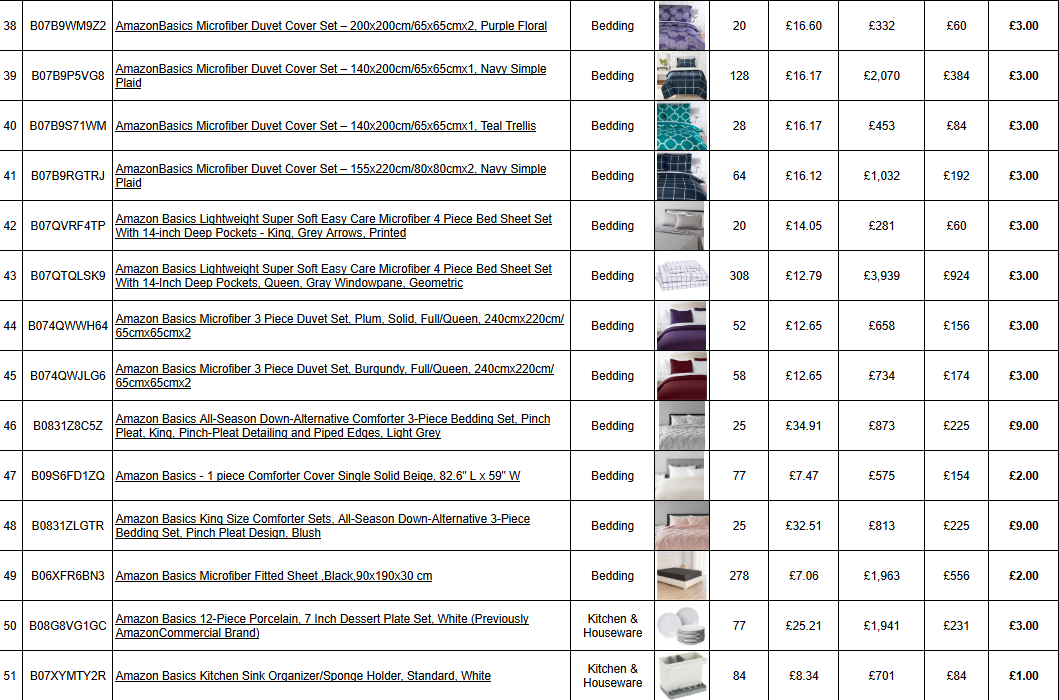Click grey bed sheet thumbnail in row 42
The width and height of the screenshot is (1059, 700).
[681, 226]
